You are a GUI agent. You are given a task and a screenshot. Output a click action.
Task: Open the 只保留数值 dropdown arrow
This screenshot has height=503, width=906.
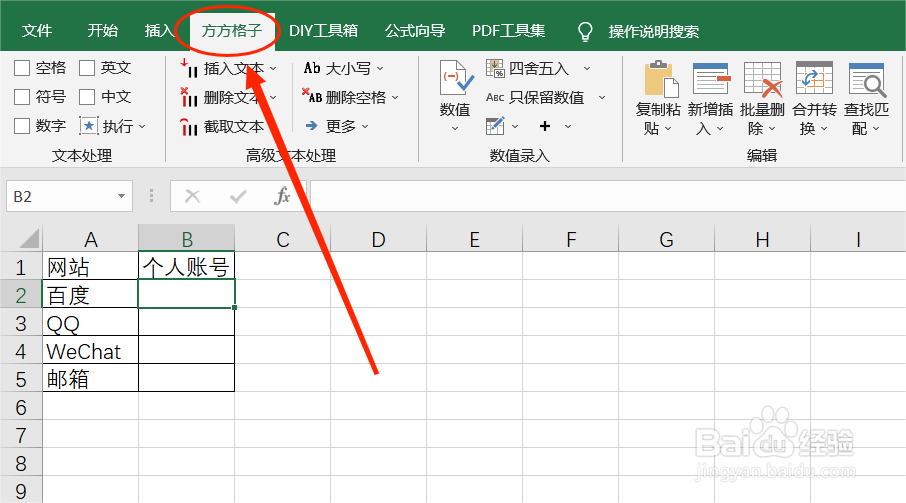tap(601, 98)
